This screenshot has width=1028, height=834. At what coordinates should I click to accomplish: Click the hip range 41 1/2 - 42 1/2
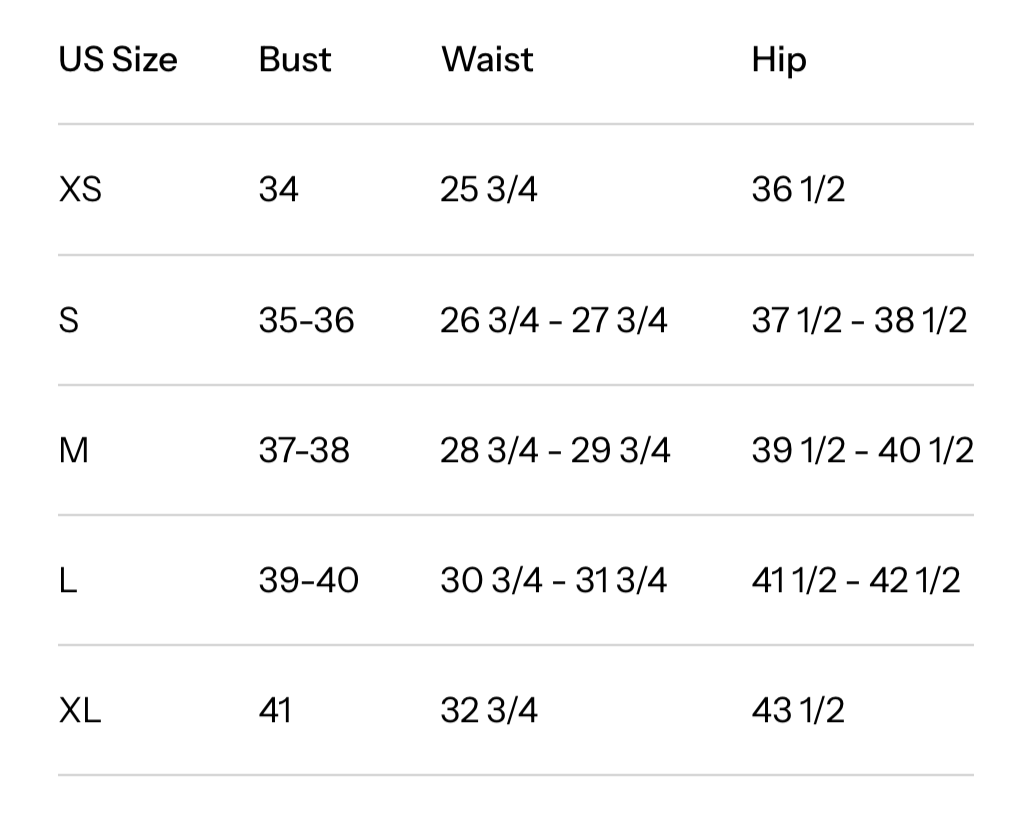855,580
